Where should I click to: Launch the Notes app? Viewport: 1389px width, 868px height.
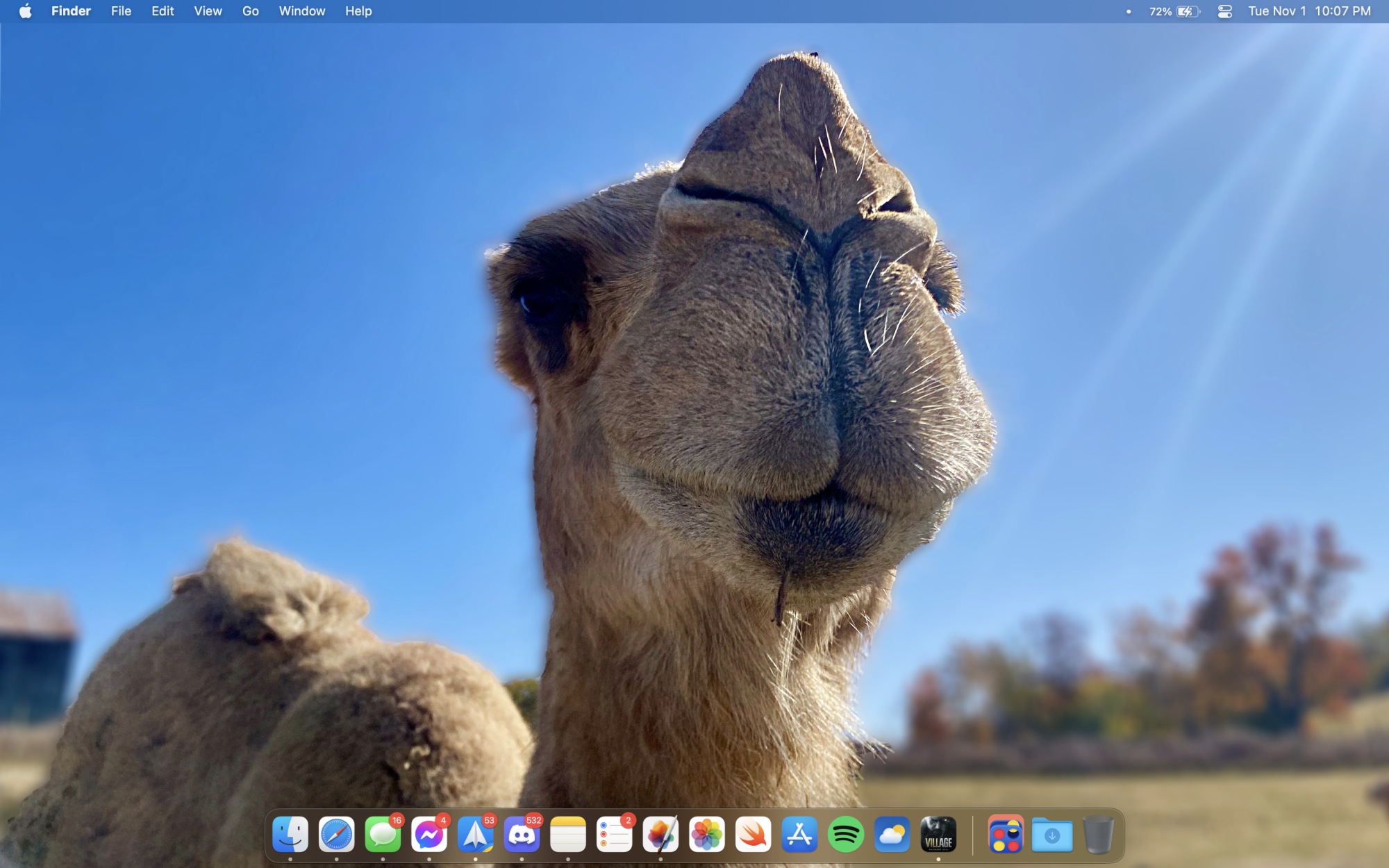click(x=568, y=834)
